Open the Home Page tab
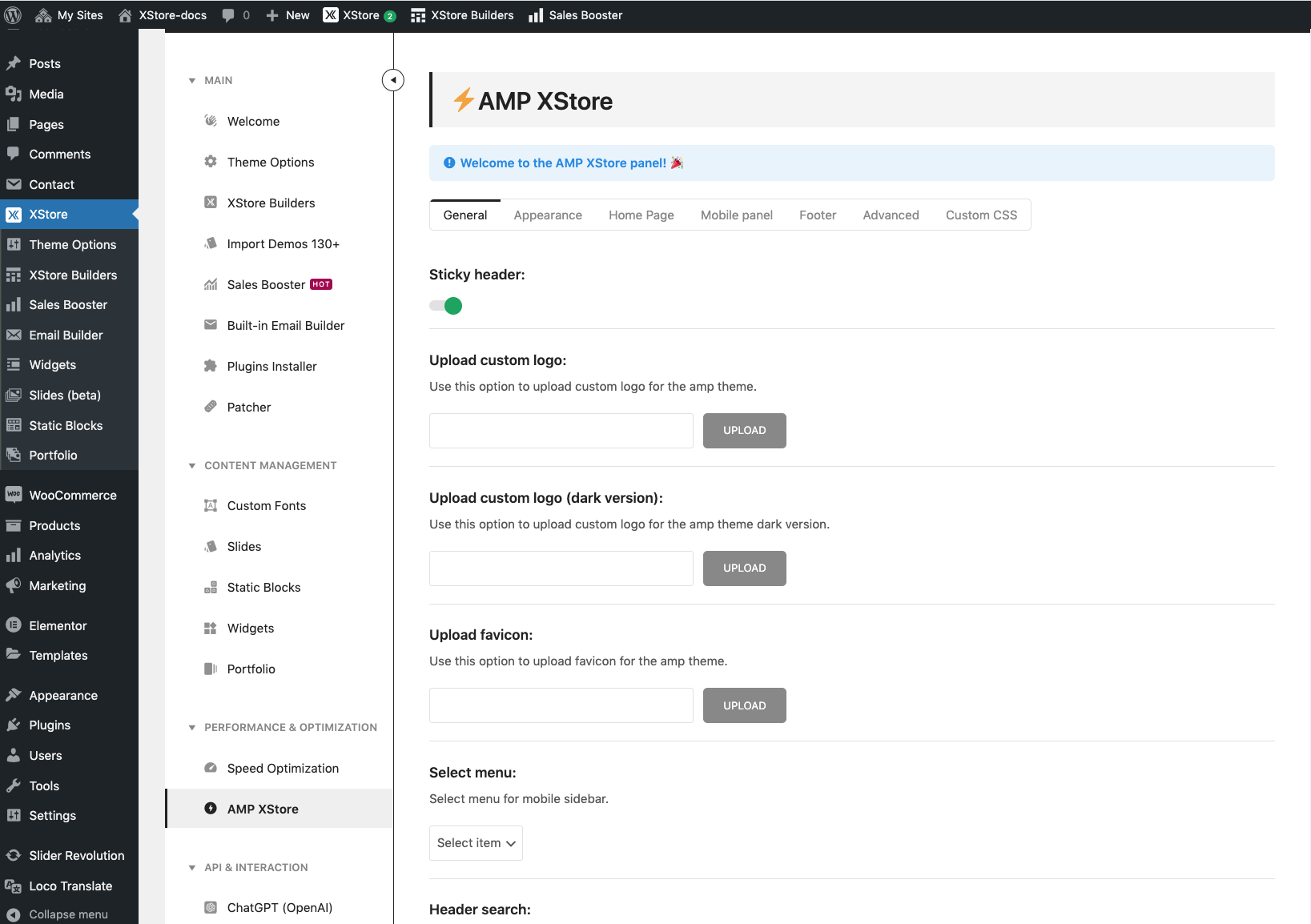The width and height of the screenshot is (1311, 924). (x=641, y=215)
